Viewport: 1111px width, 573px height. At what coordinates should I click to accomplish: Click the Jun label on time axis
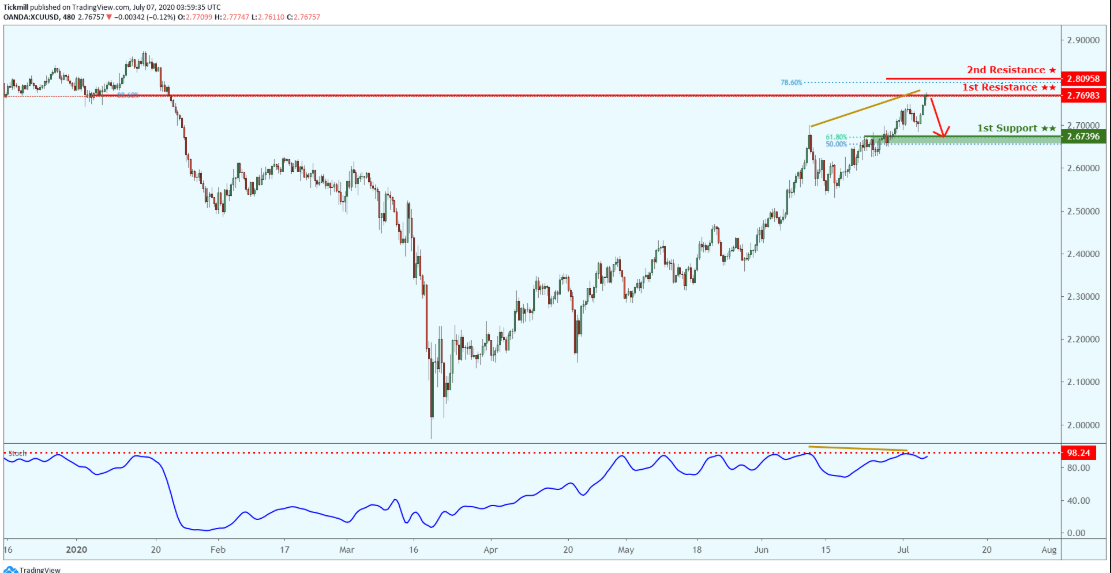pyautogui.click(x=761, y=548)
